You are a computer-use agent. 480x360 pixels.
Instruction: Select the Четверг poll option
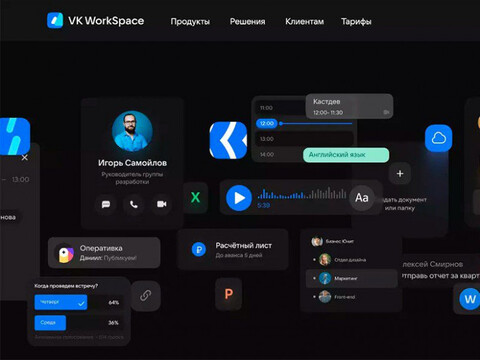[x=61, y=302]
